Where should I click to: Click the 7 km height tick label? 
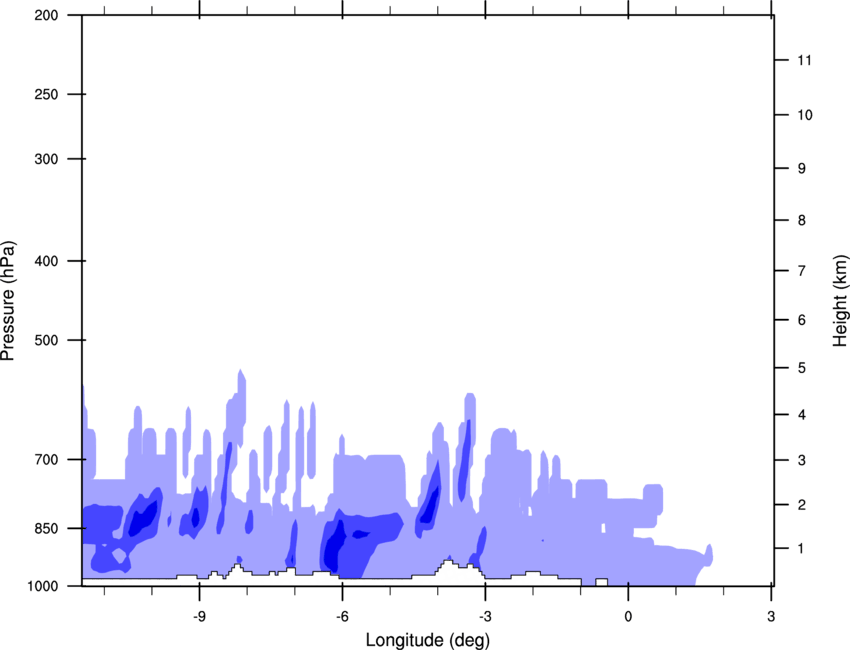pos(802,271)
